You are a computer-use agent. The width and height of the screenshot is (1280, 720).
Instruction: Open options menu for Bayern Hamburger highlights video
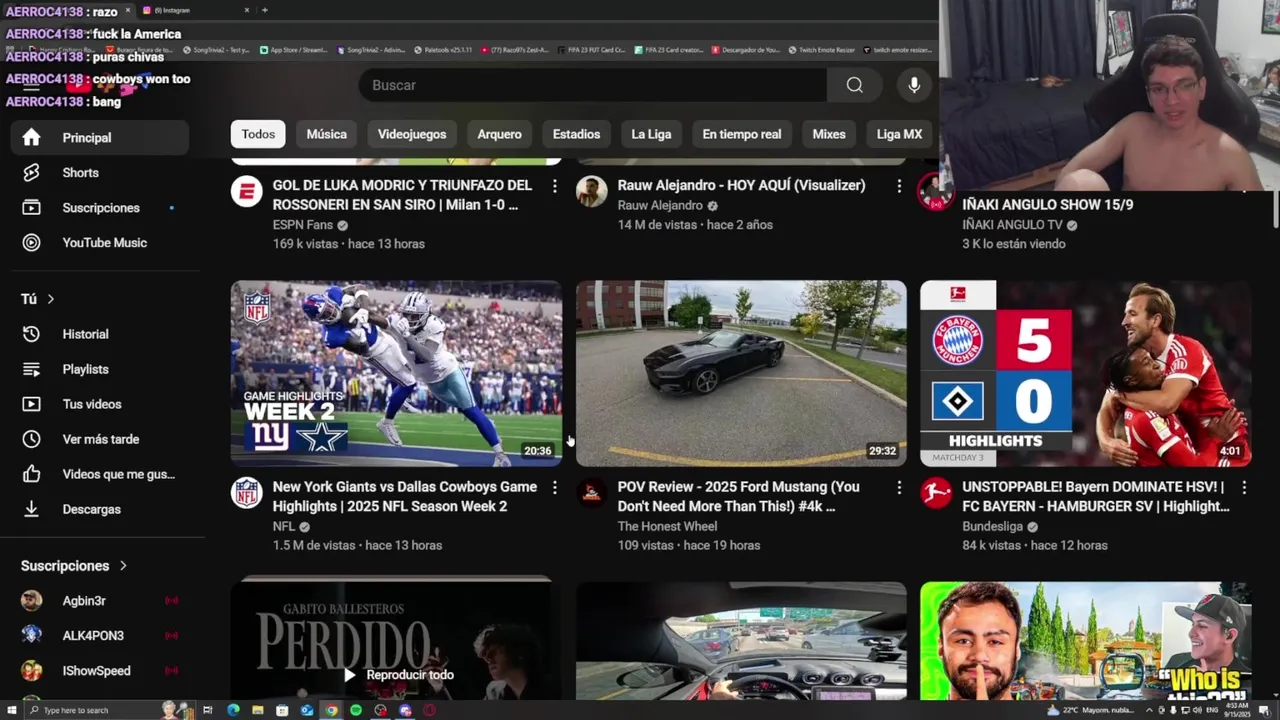pos(1244,487)
